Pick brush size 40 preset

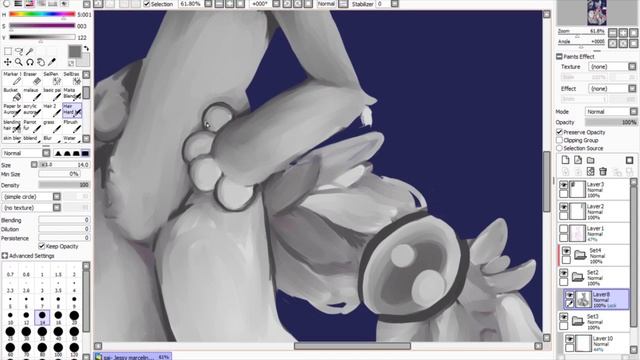[58, 333]
